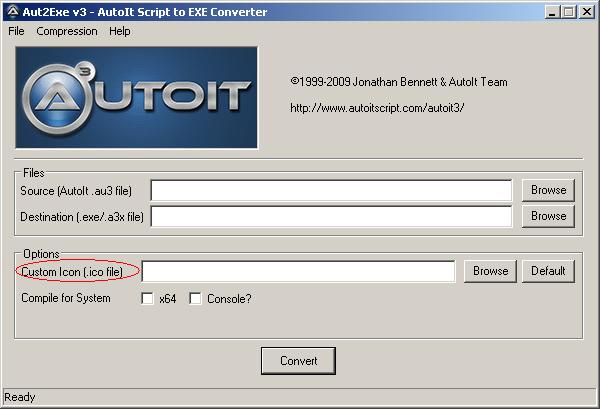600x409 pixels.
Task: Open the Help menu
Action: click(120, 31)
